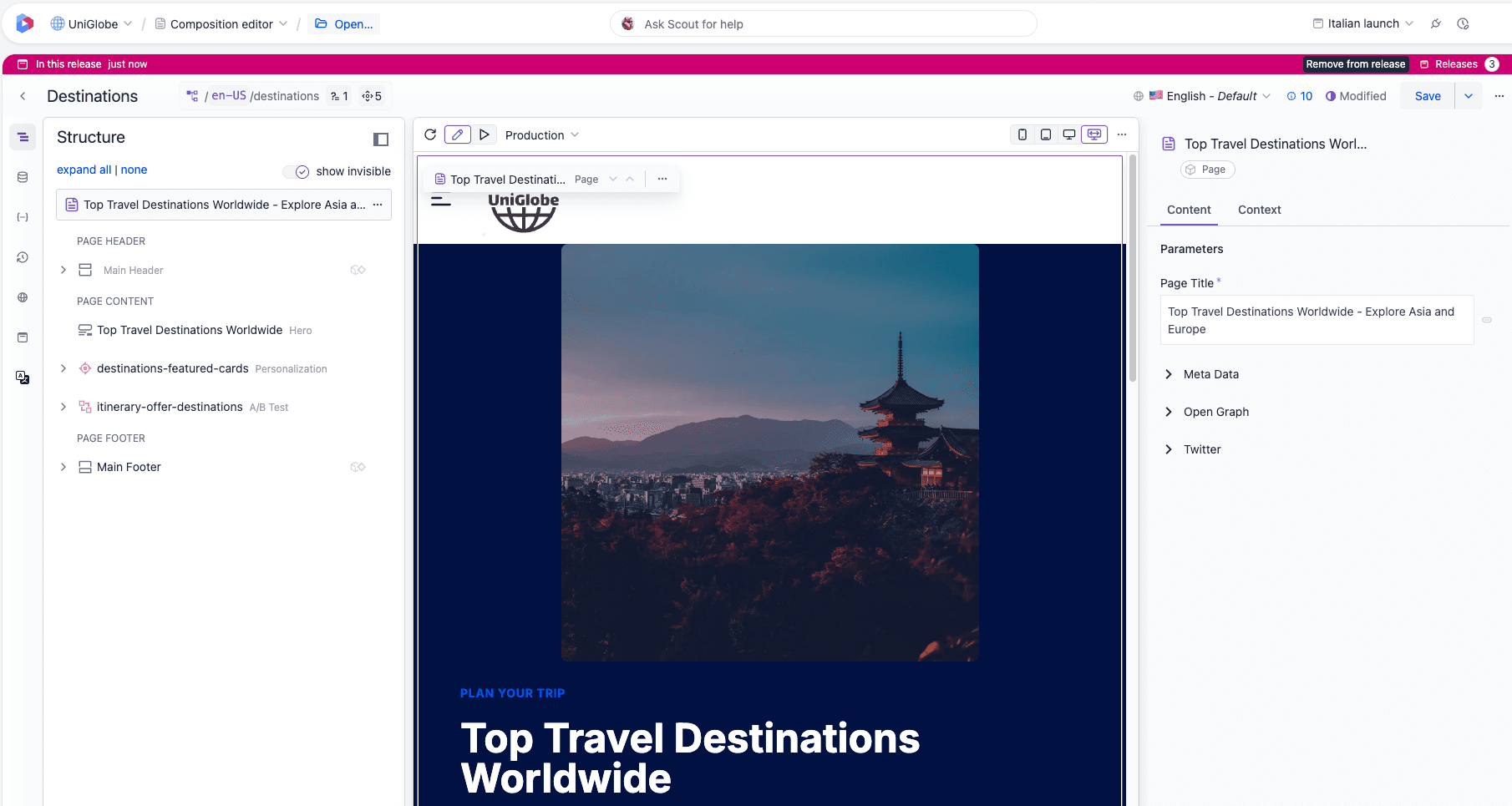Open the Italian launch release dropdown
1512x806 pixels.
click(x=1362, y=23)
